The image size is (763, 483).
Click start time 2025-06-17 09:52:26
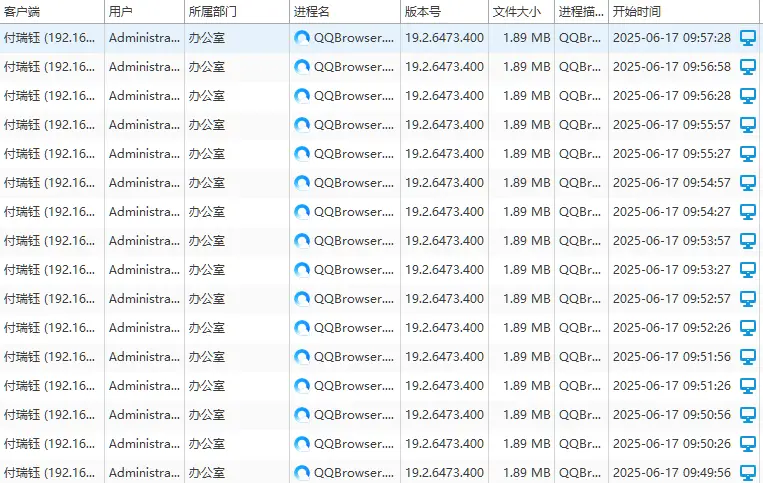[672, 328]
